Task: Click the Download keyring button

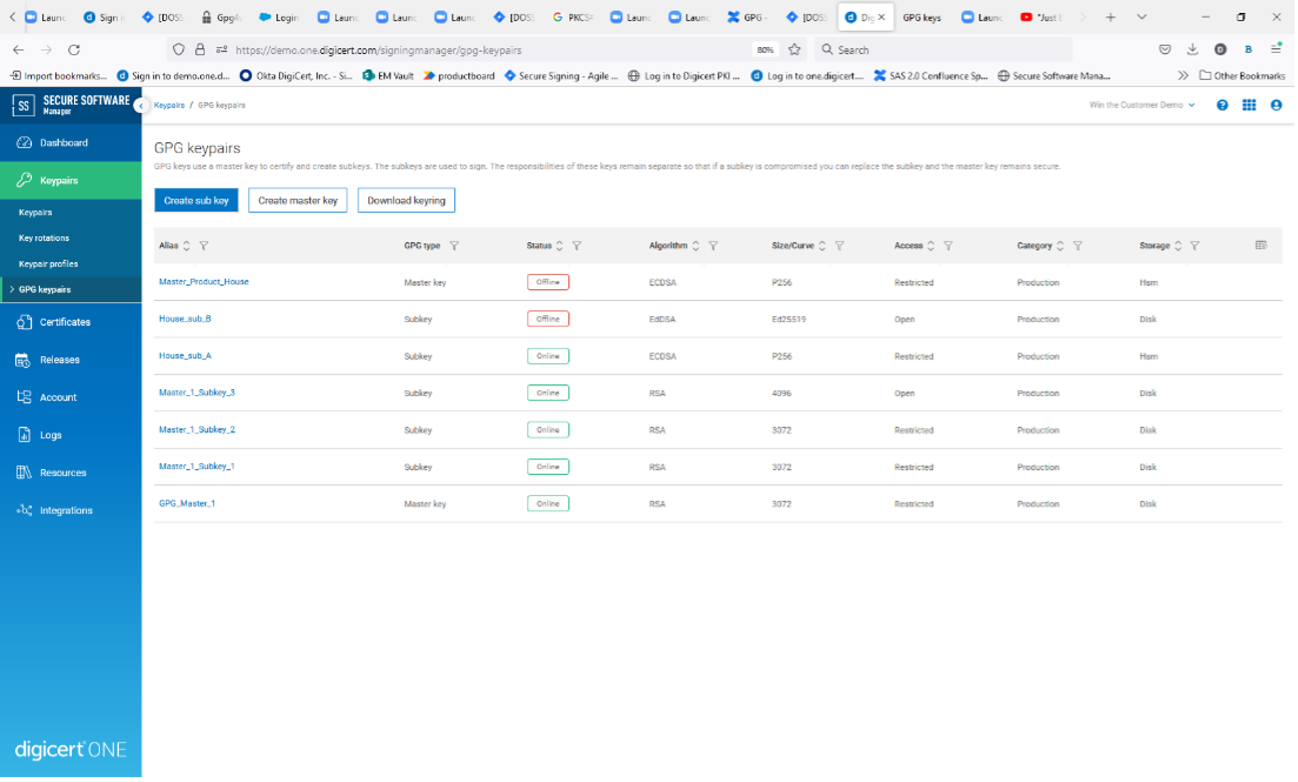Action: 406,200
